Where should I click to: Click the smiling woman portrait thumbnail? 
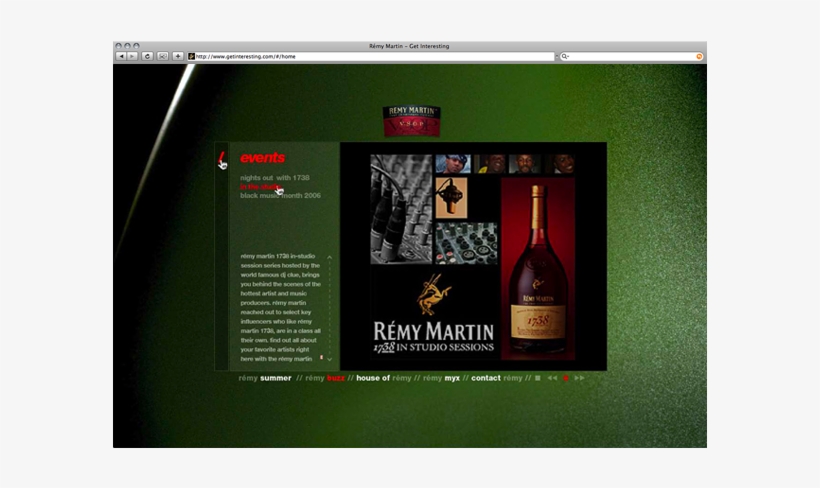point(559,164)
